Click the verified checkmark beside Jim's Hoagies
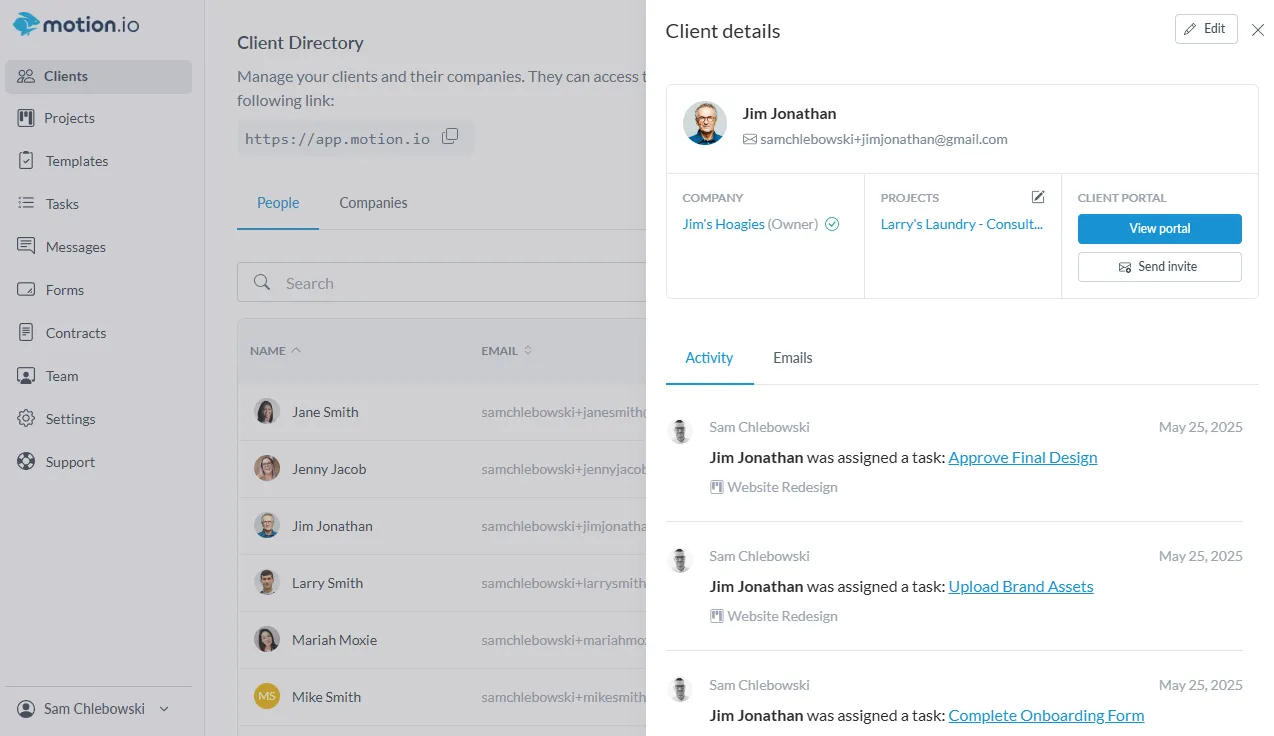Screen dimensions: 1274x736 point(832,224)
